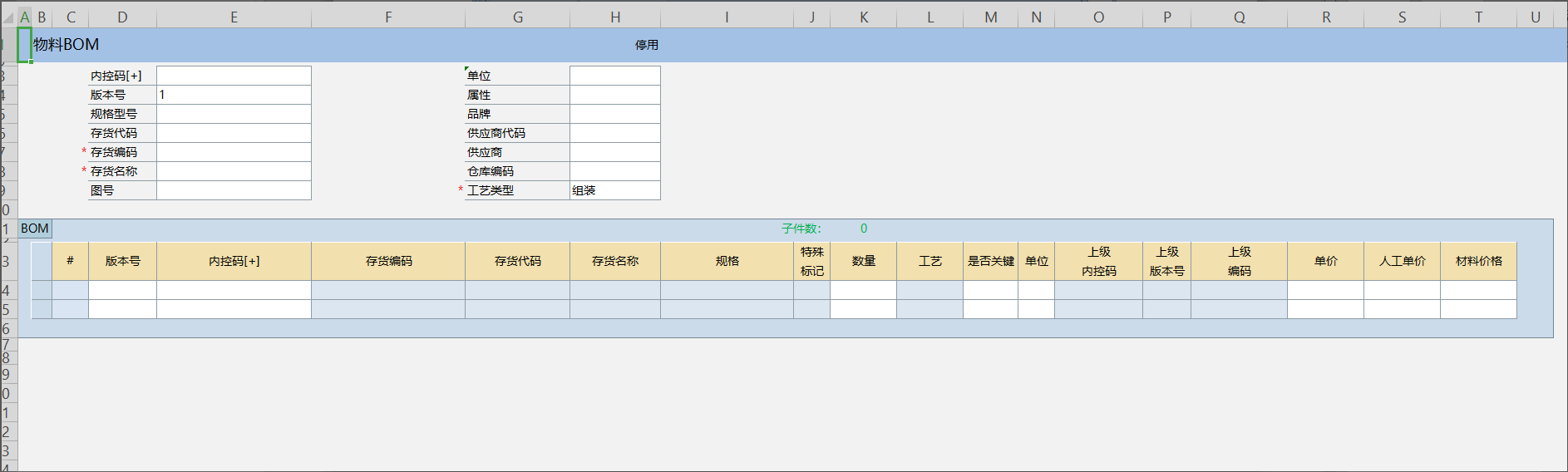Open the BOM tab label
The width and height of the screenshot is (1568, 472).
(x=35, y=229)
